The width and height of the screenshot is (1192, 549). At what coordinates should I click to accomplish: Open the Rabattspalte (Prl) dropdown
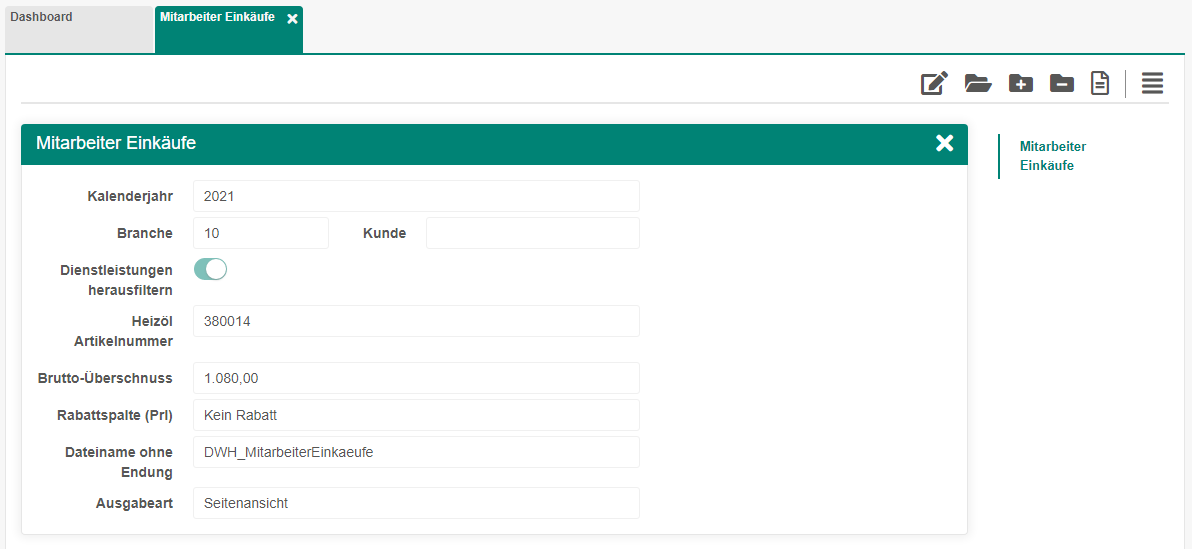point(415,415)
